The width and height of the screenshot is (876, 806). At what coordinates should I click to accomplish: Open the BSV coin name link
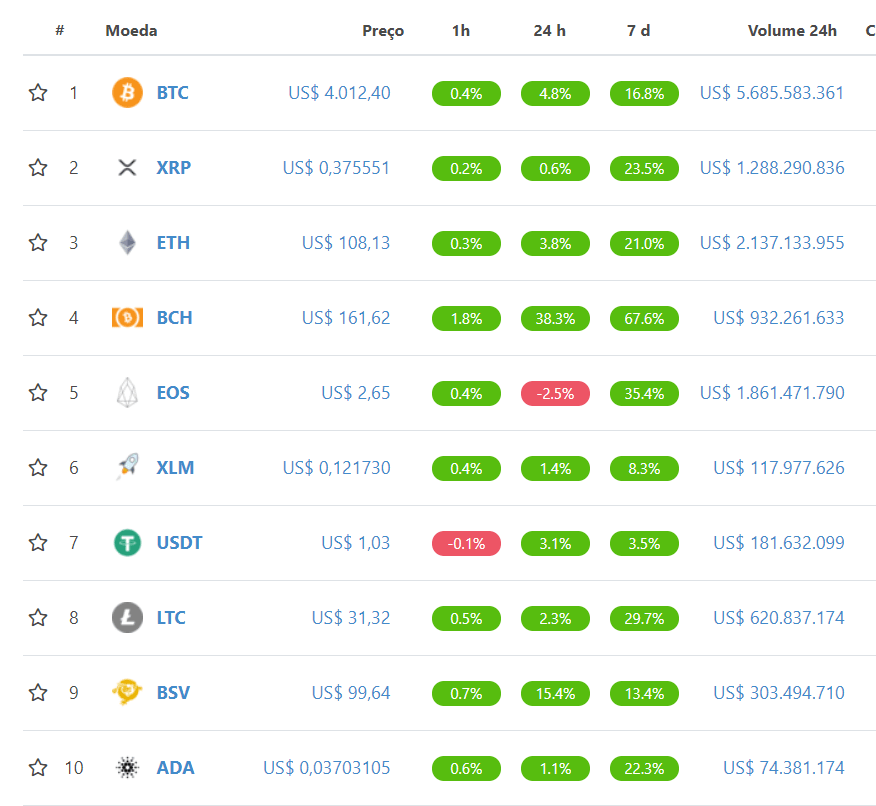coord(173,693)
